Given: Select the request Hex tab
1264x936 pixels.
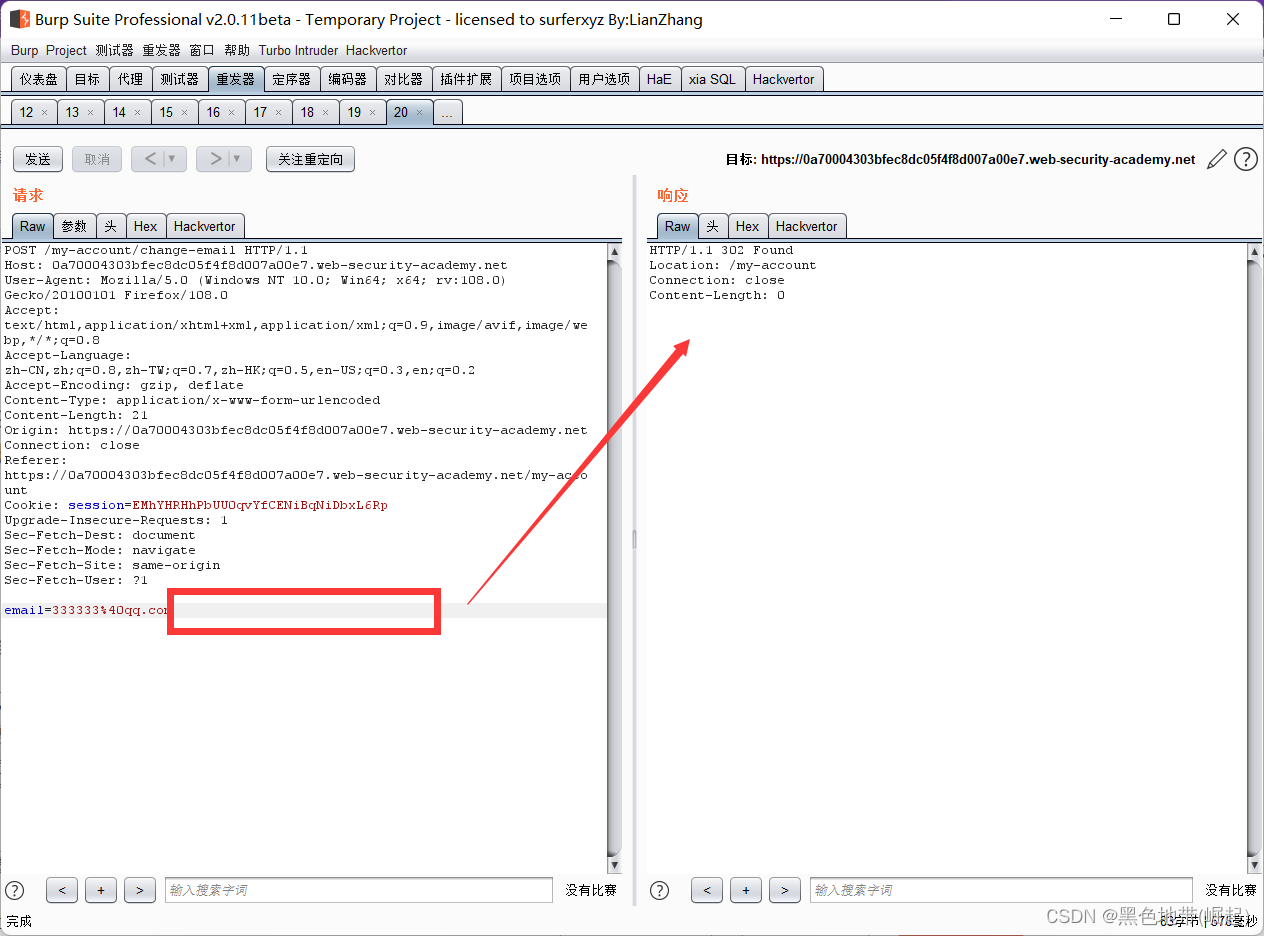Looking at the screenshot, I should (146, 226).
